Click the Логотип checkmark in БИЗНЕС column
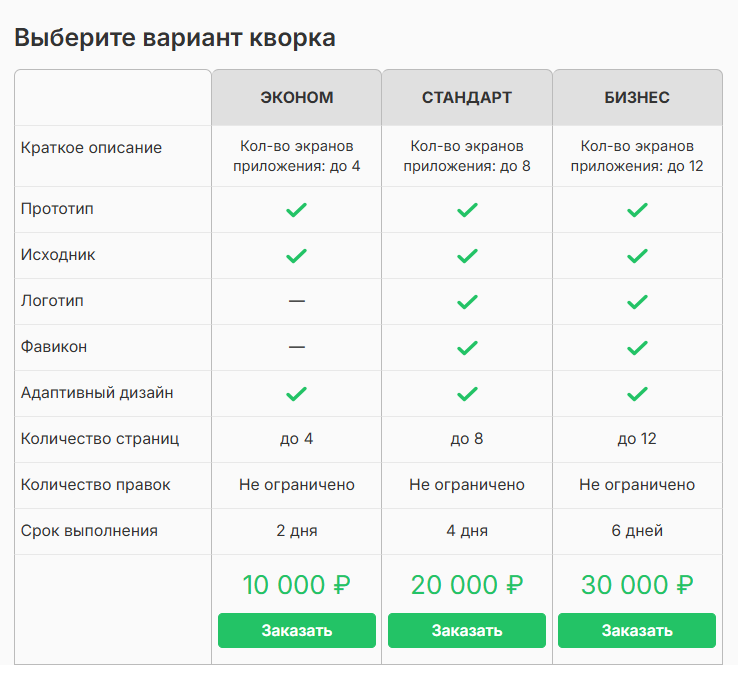 click(637, 302)
